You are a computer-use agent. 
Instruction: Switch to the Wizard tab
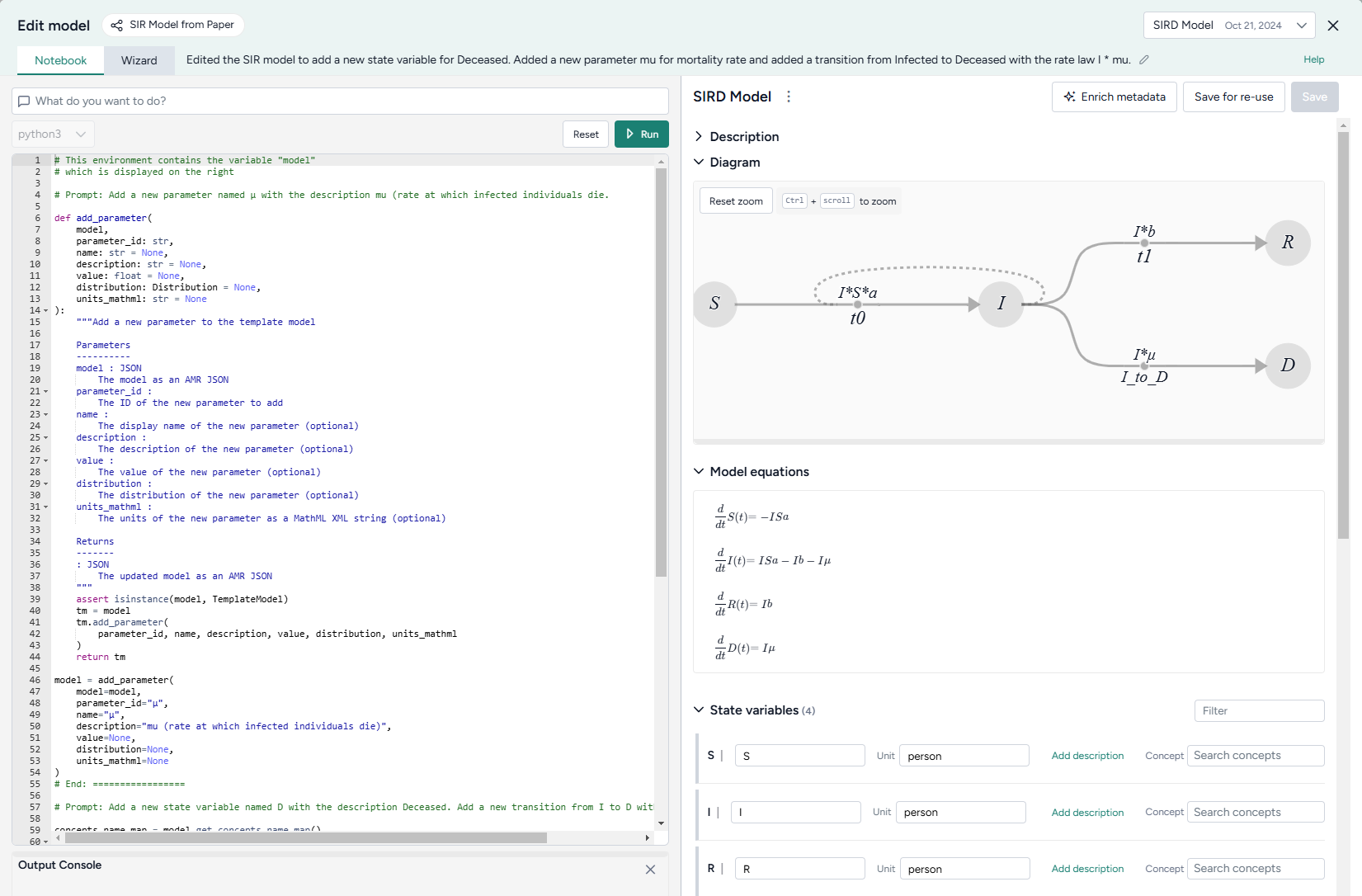[139, 60]
